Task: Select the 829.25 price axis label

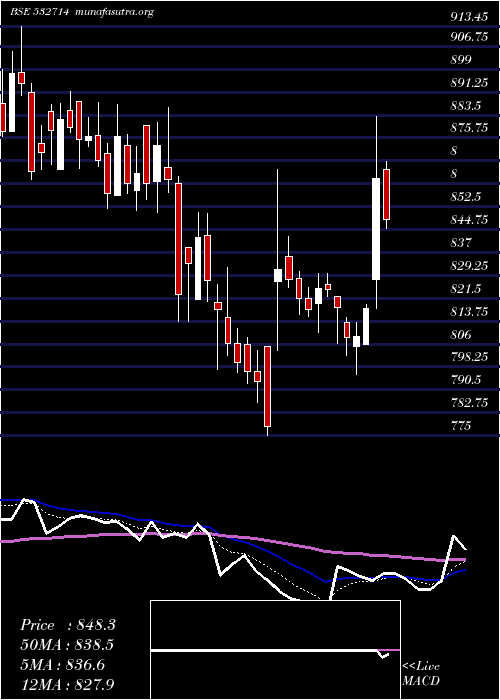Action: 468,266
